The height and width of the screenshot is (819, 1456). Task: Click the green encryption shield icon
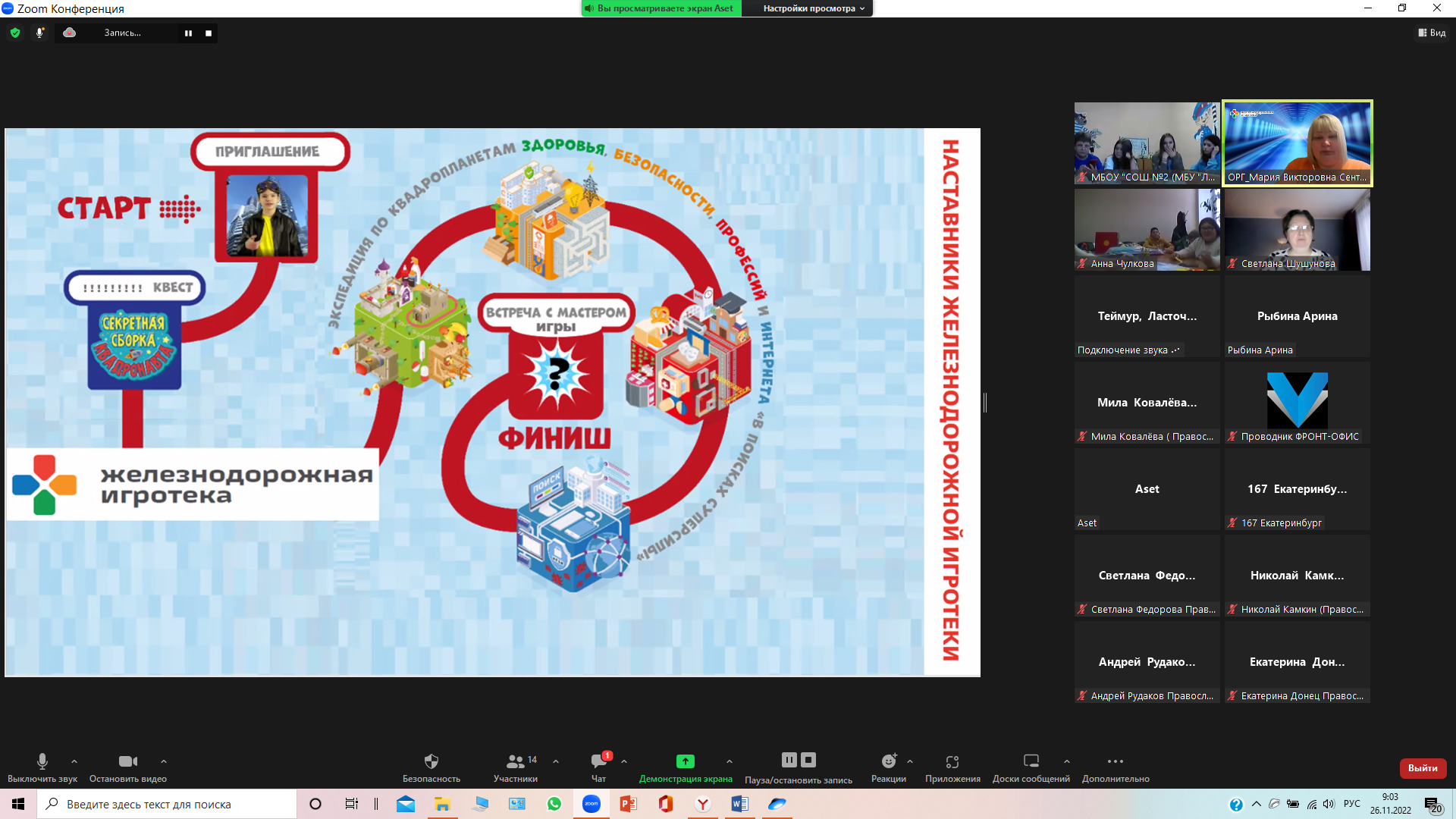click(x=15, y=33)
